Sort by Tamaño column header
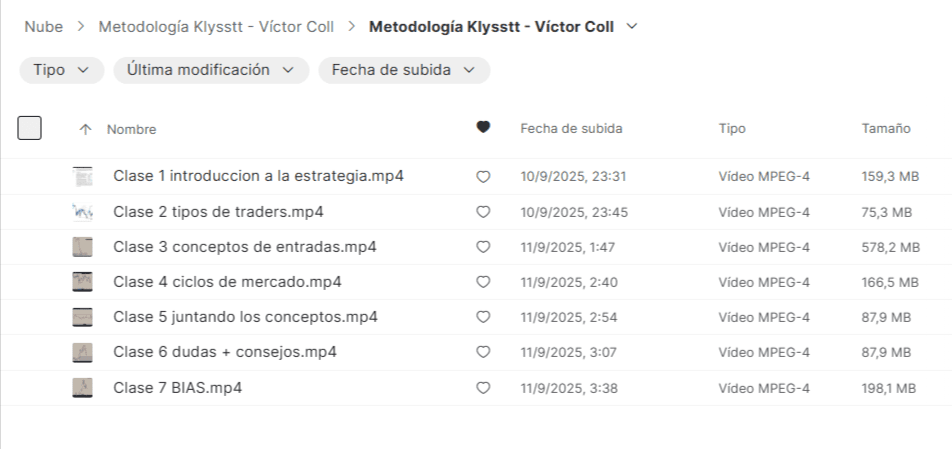Screen dimensions: 952x449 885,129
